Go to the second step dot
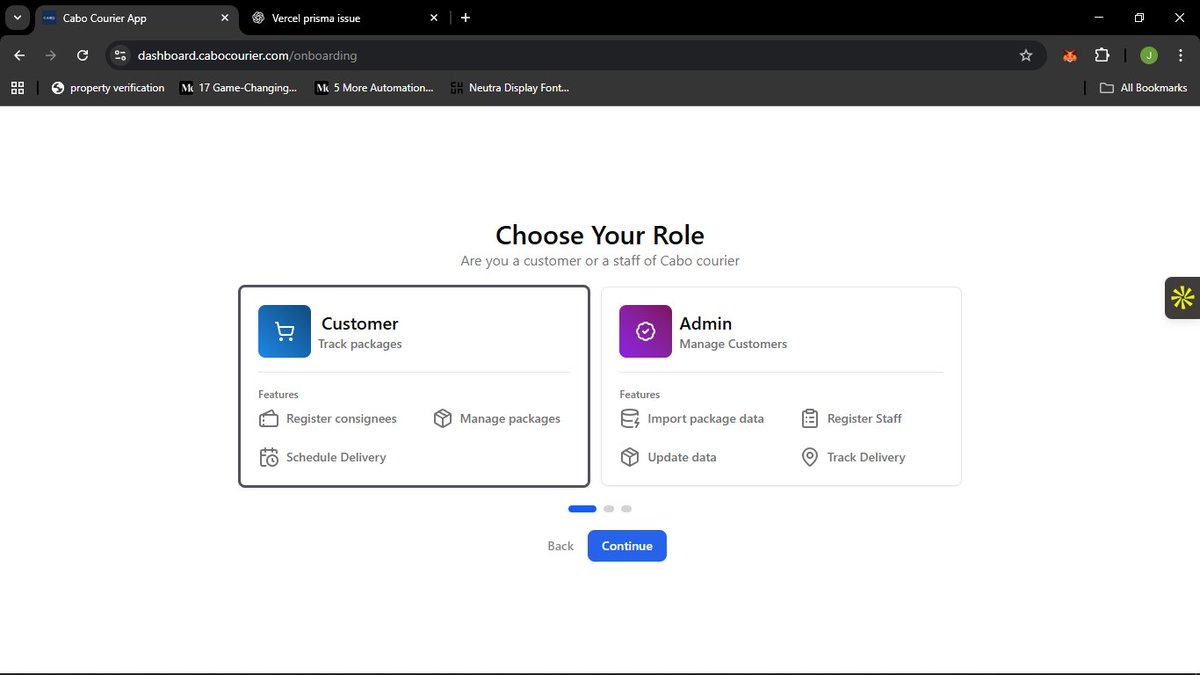 [x=609, y=509]
